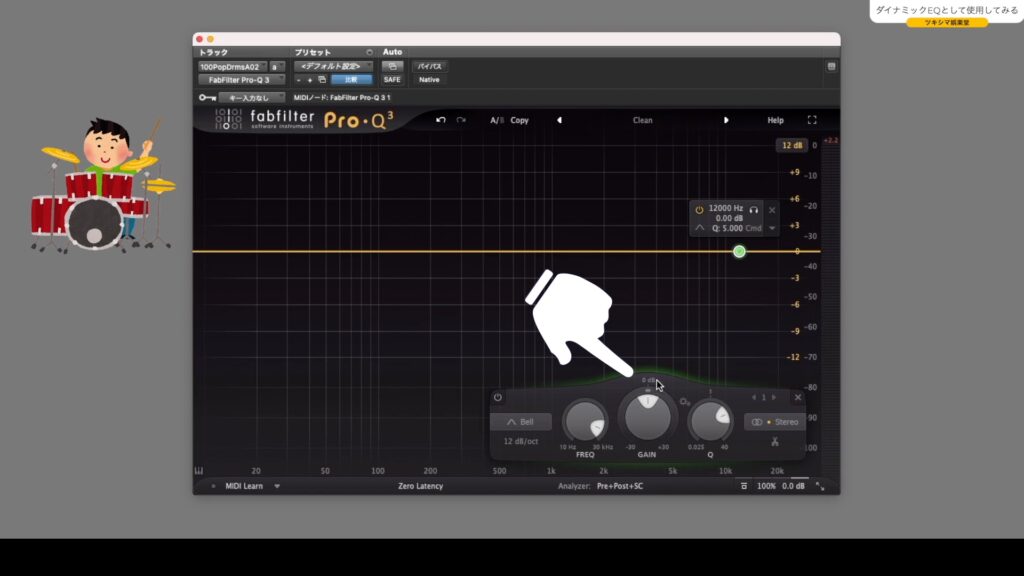
Task: Open the MIDI Learn button
Action: click(x=244, y=486)
